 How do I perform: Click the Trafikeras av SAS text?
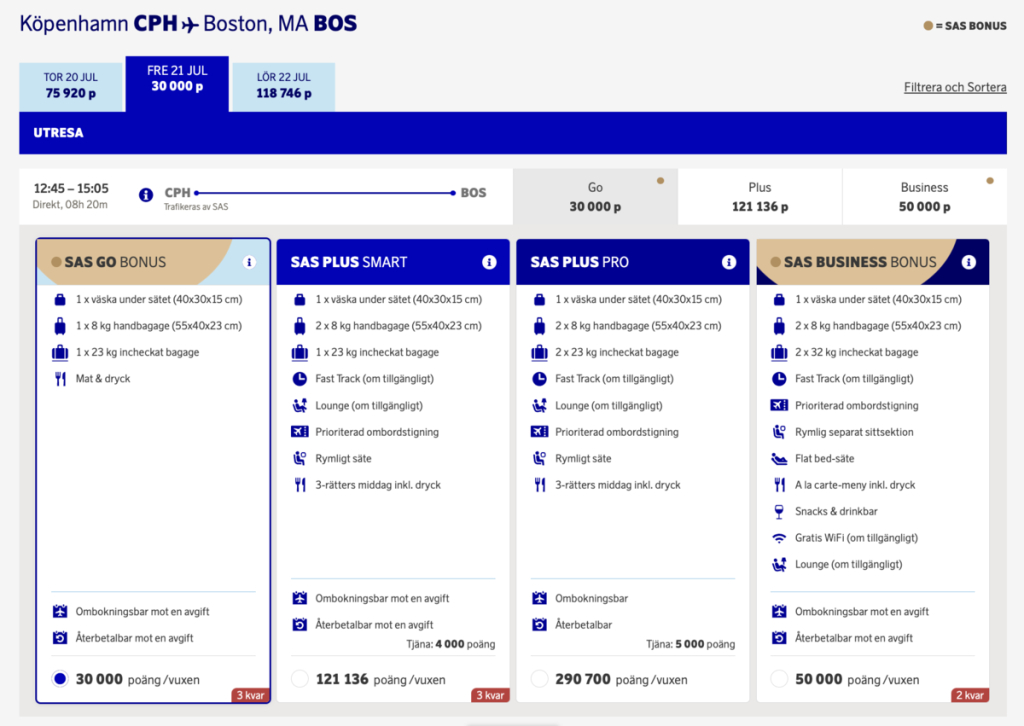click(196, 207)
